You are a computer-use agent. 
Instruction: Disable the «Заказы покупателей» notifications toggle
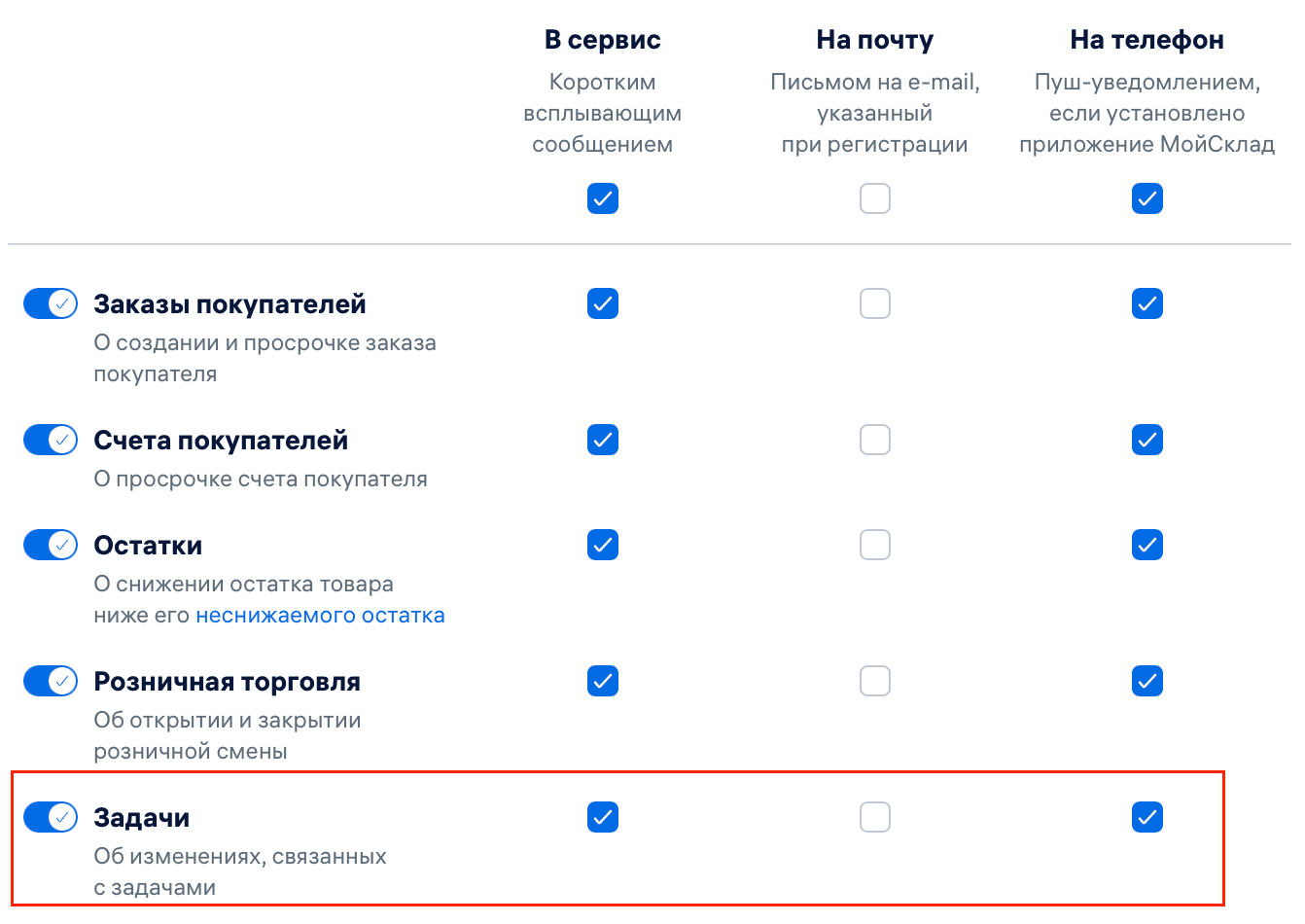click(50, 303)
